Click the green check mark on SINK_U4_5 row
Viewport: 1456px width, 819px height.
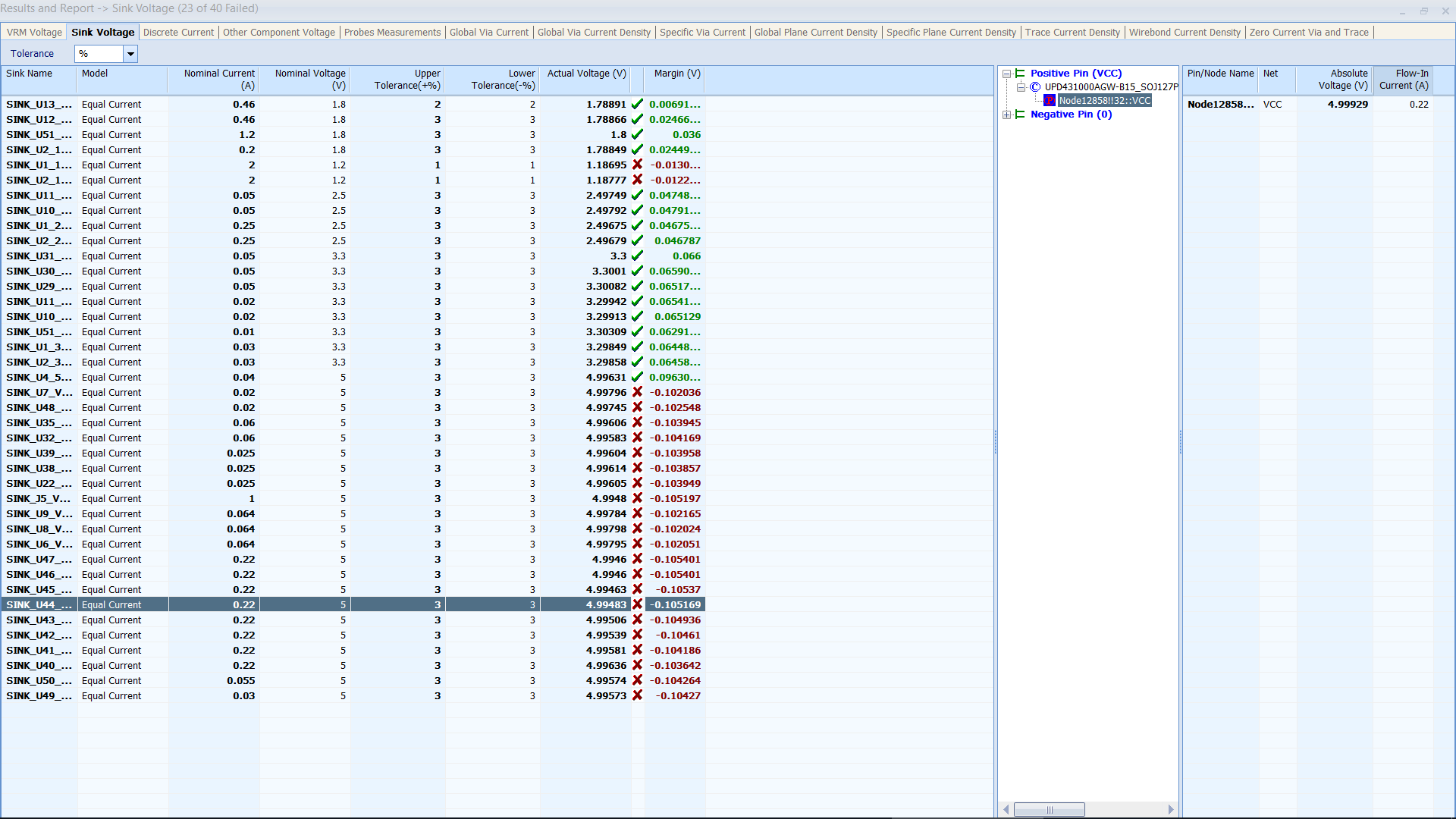[637, 377]
